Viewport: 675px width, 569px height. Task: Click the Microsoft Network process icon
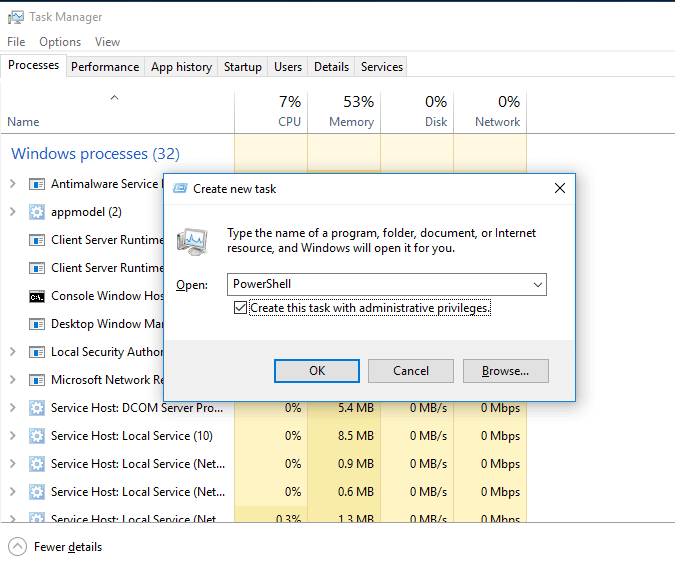(x=37, y=380)
